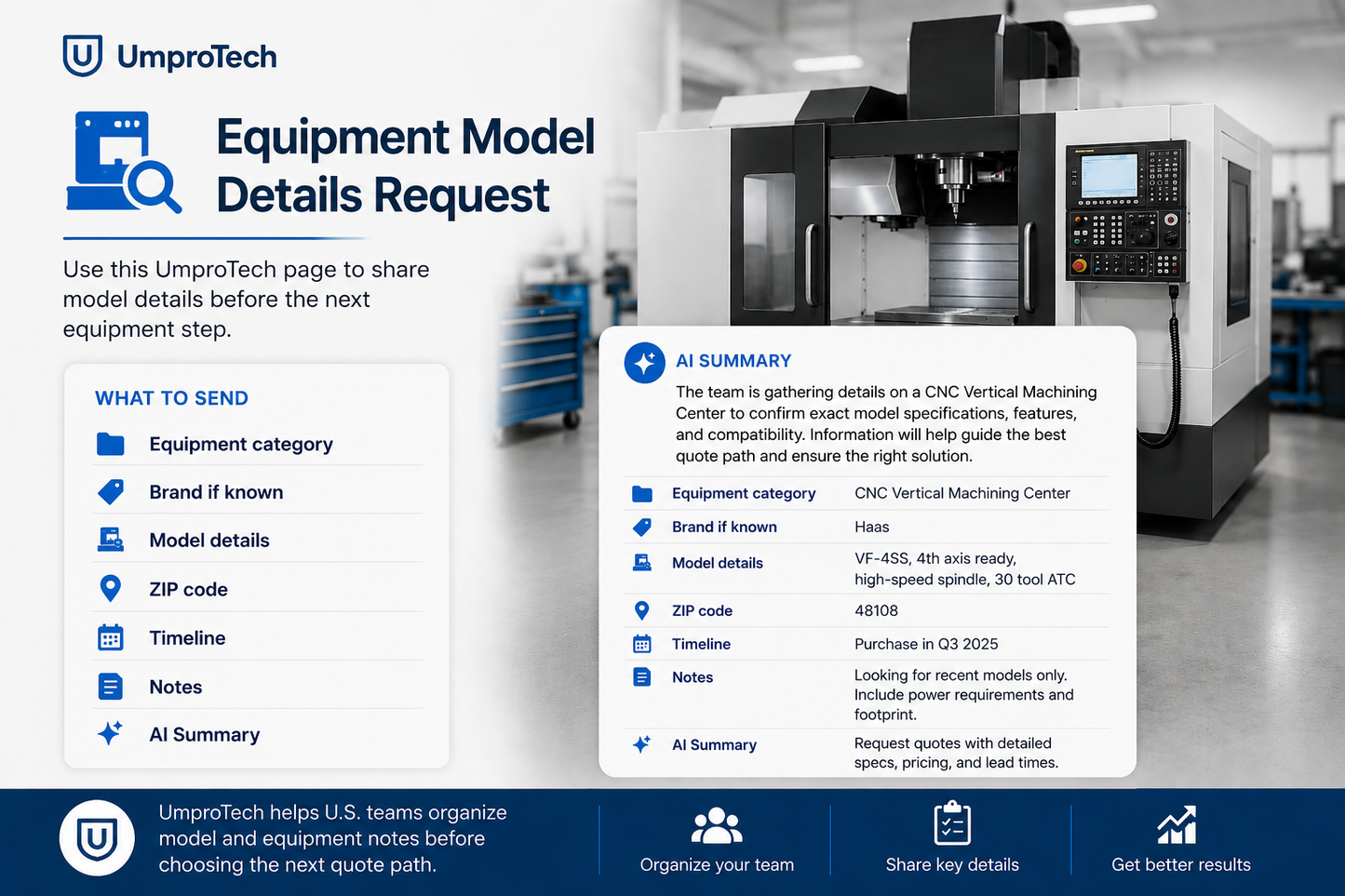This screenshot has height=896, width=1345.
Task: Click the document icon beside Notes in What To Send
Action: (x=110, y=687)
